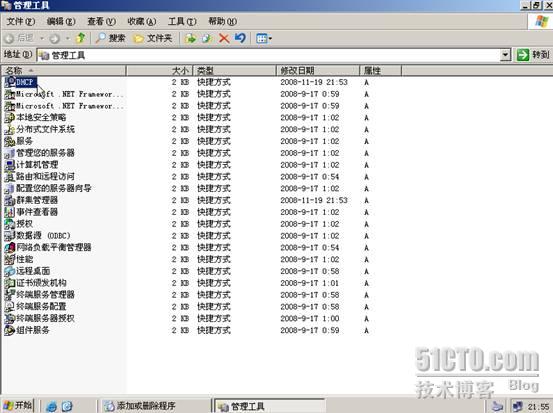553x413 pixels.
Task: Click the 2008-11-19 21:53 date of DHCP
Action: point(314,82)
